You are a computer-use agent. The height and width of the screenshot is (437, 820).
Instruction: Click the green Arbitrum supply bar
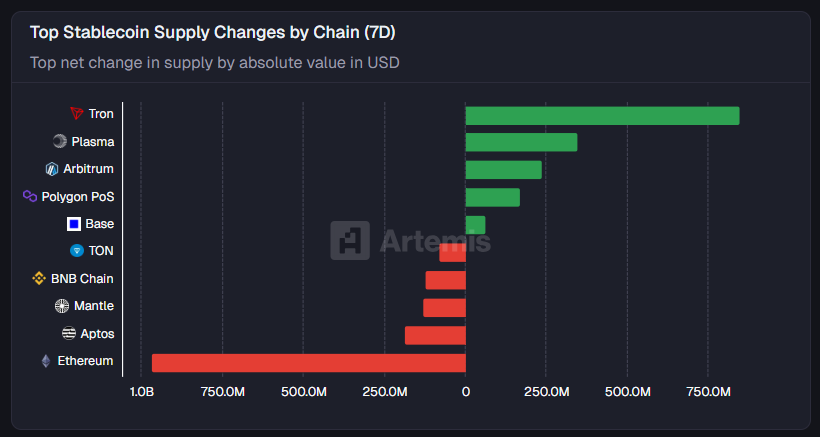[x=503, y=170]
